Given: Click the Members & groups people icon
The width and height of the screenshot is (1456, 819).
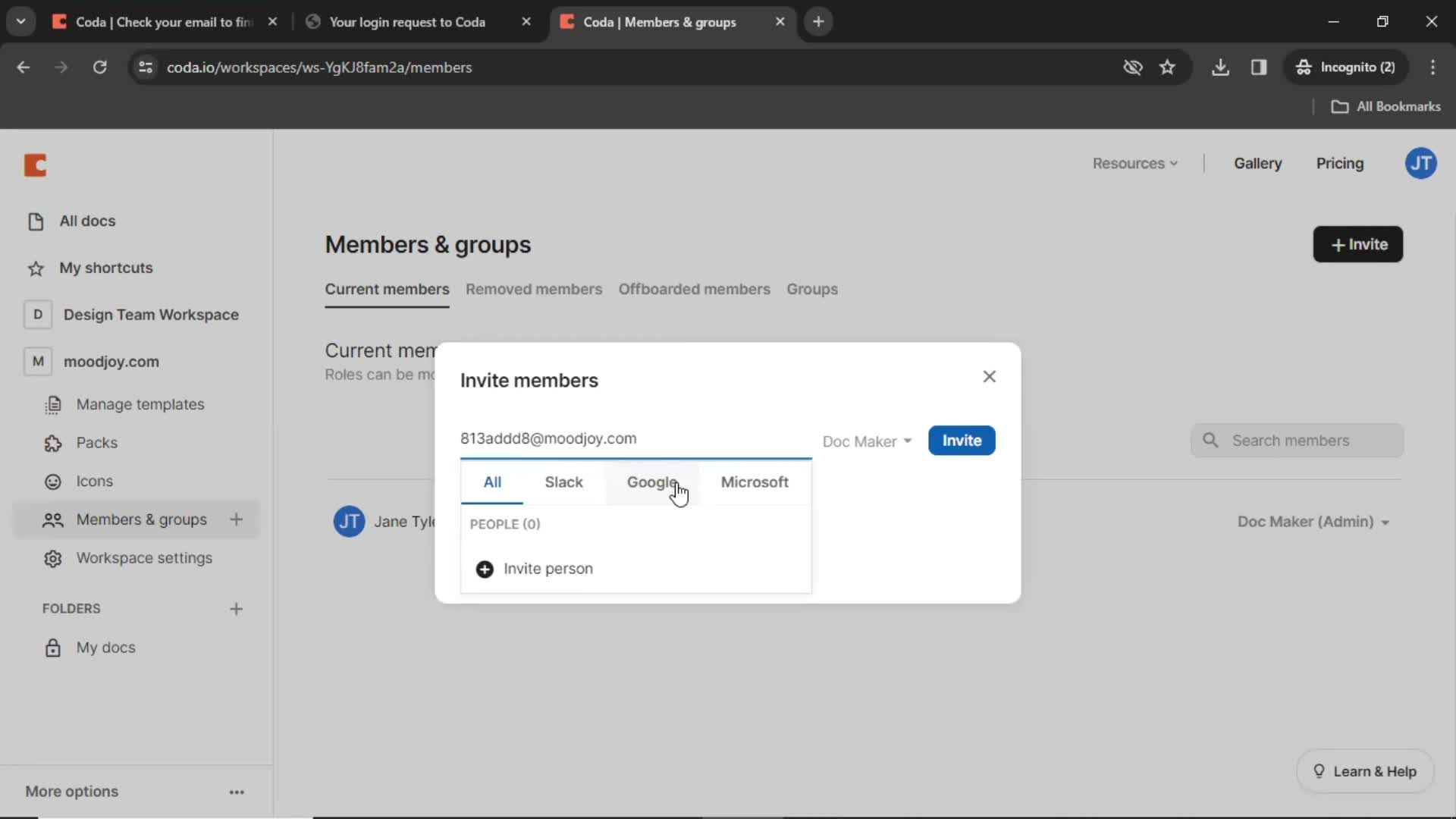Looking at the screenshot, I should click(x=52, y=519).
